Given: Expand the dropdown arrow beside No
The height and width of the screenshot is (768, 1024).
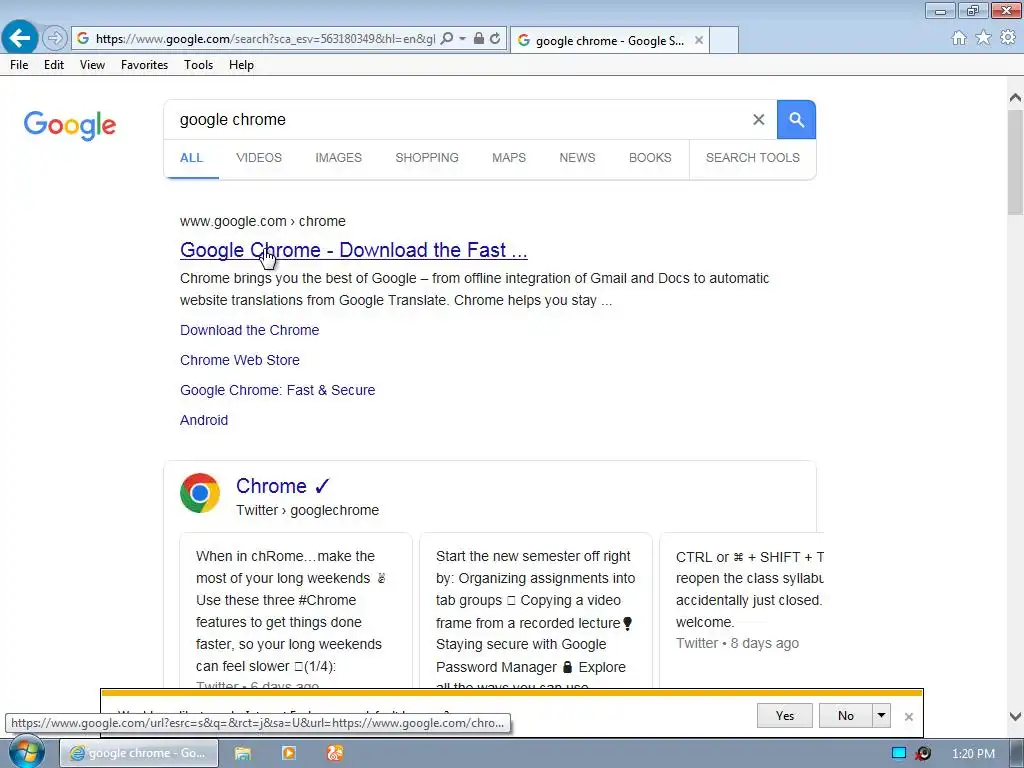Looking at the screenshot, I should (881, 716).
